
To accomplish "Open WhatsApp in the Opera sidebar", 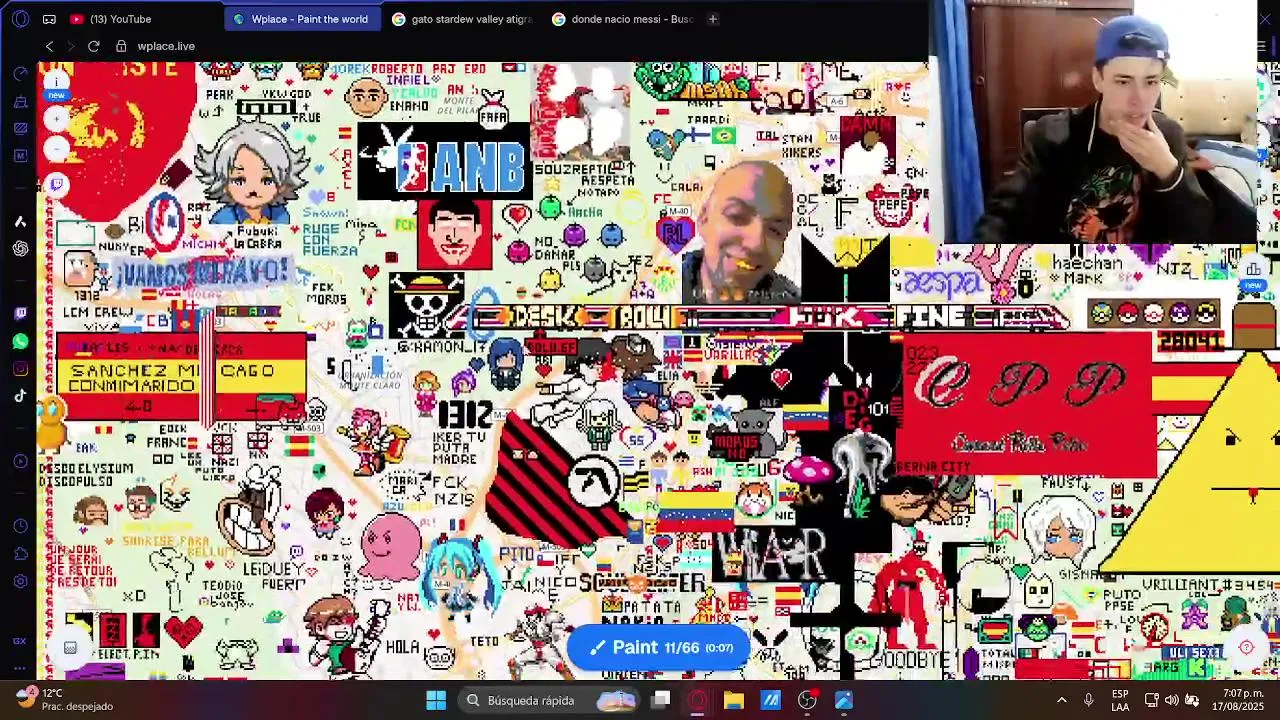I will [20, 342].
